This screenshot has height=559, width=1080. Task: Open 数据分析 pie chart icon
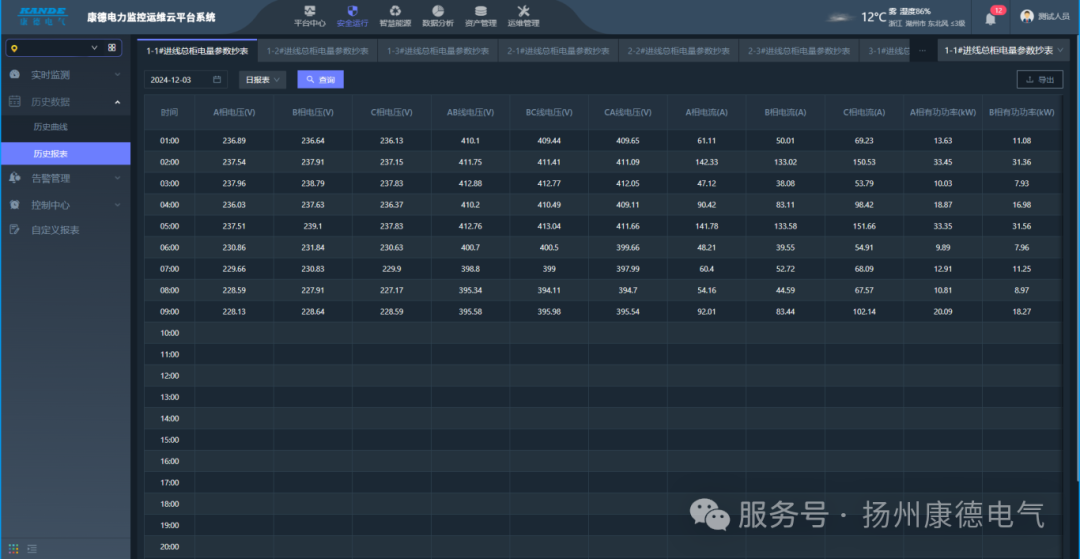coord(438,11)
